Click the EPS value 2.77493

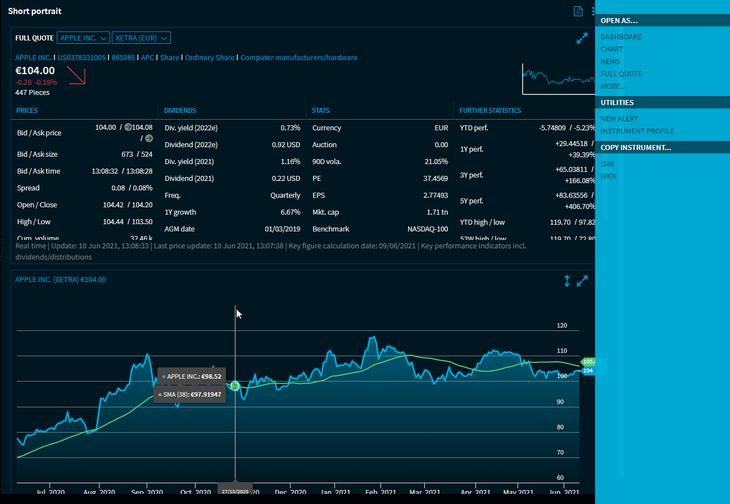(436, 195)
